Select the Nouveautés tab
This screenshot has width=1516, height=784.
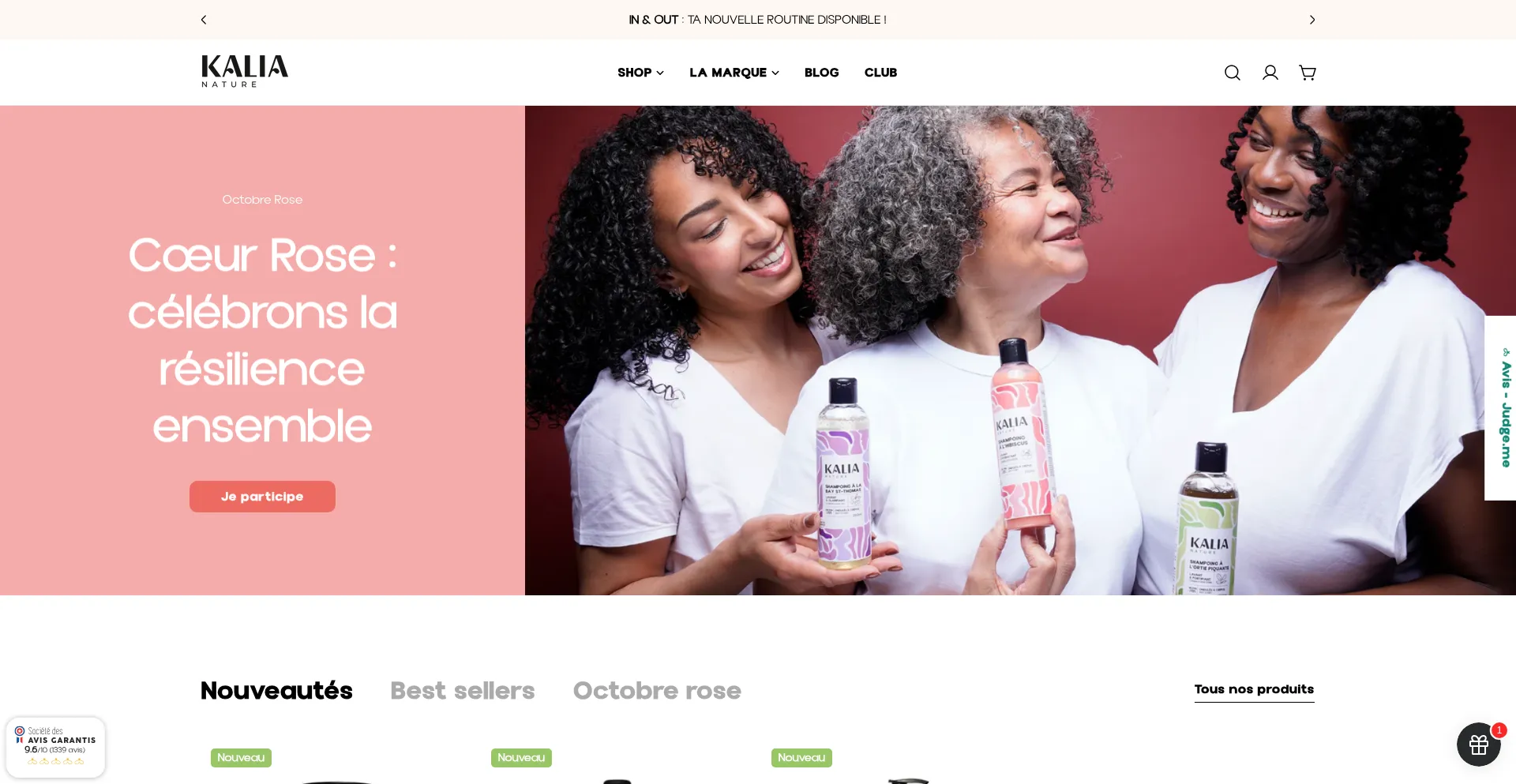coord(276,691)
